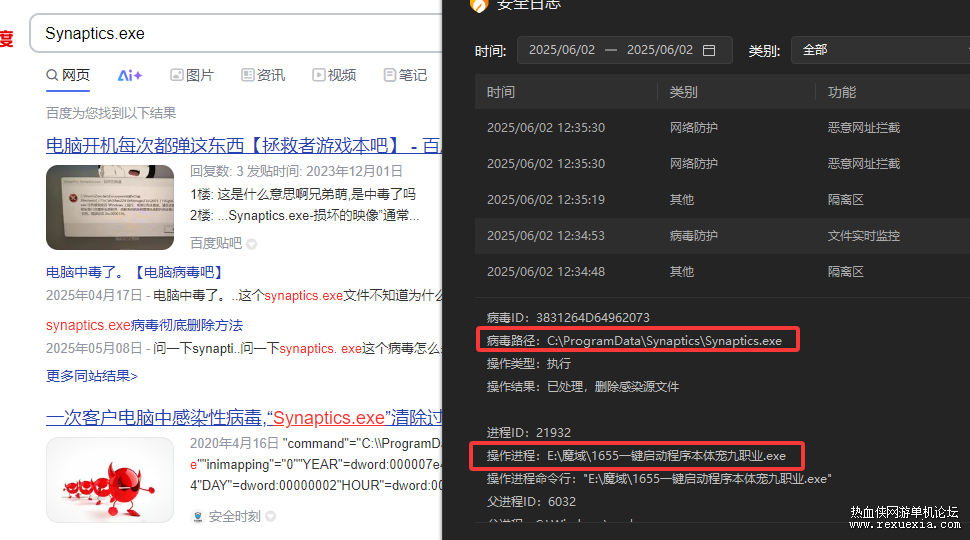Open the Ai+ search tab

pos(130,75)
